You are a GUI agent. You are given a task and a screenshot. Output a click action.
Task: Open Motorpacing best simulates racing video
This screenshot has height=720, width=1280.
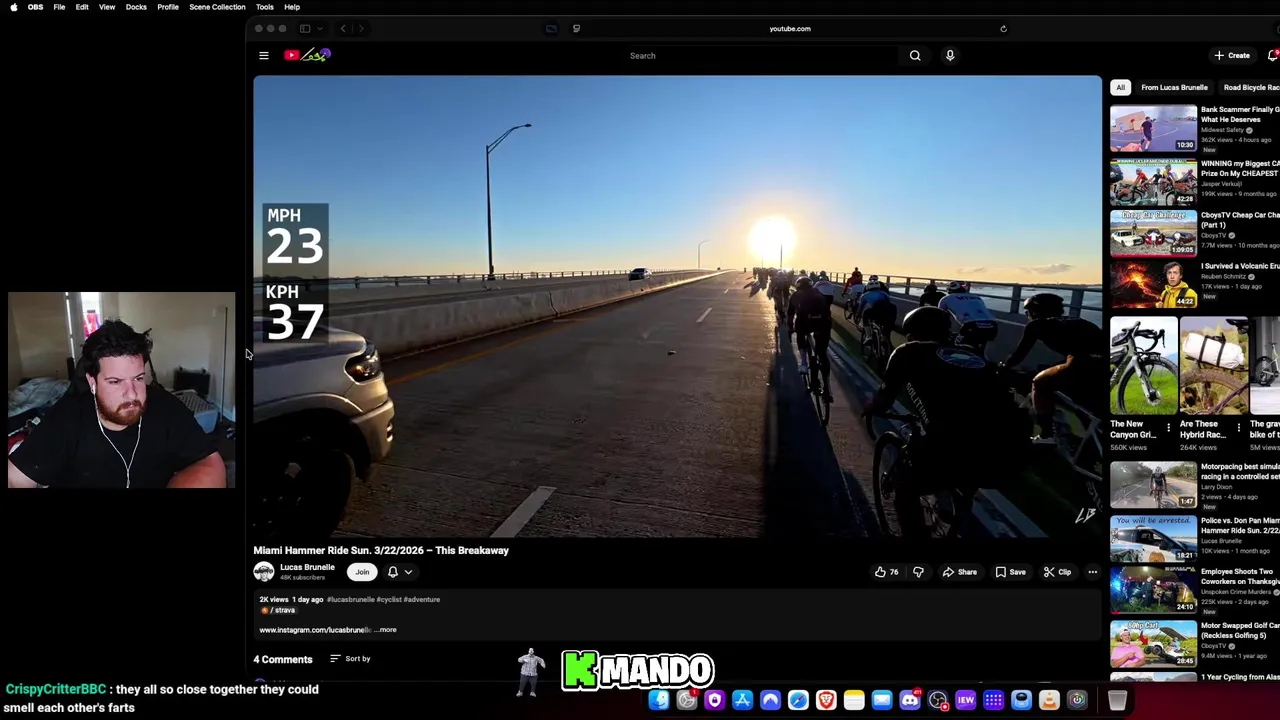[x=1153, y=485]
